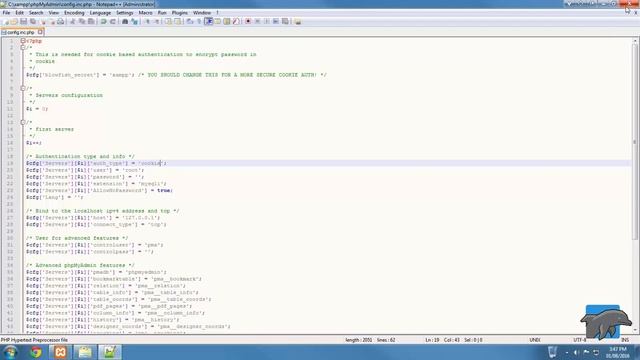
Task: Toggle the document map panel
Action: (x=227, y=21)
